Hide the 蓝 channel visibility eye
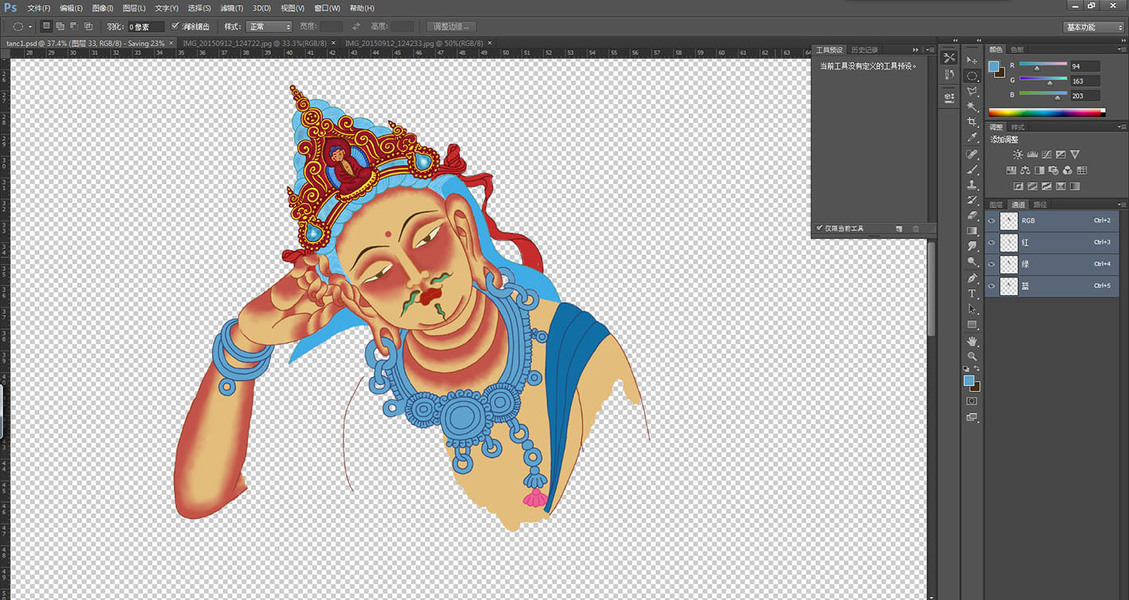 pos(992,285)
